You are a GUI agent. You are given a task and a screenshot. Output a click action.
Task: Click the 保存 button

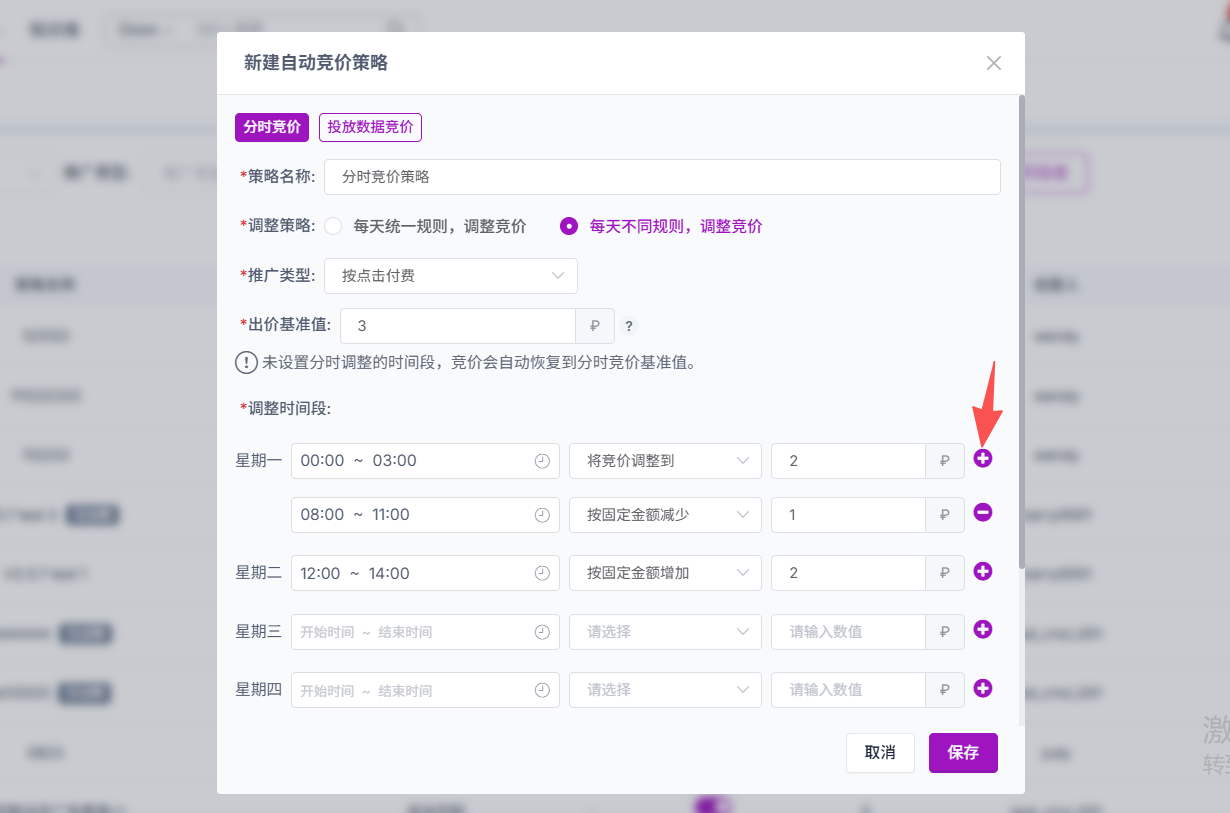click(963, 753)
